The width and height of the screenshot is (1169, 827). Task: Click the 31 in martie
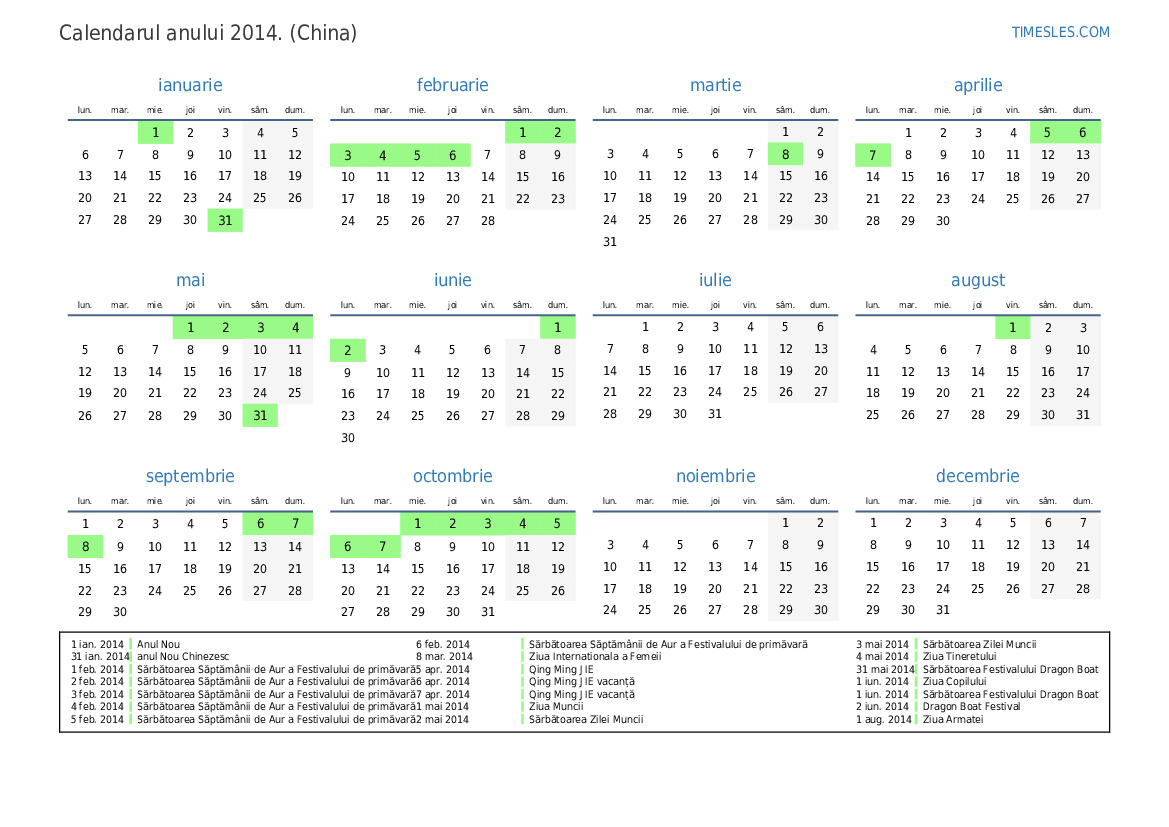610,242
